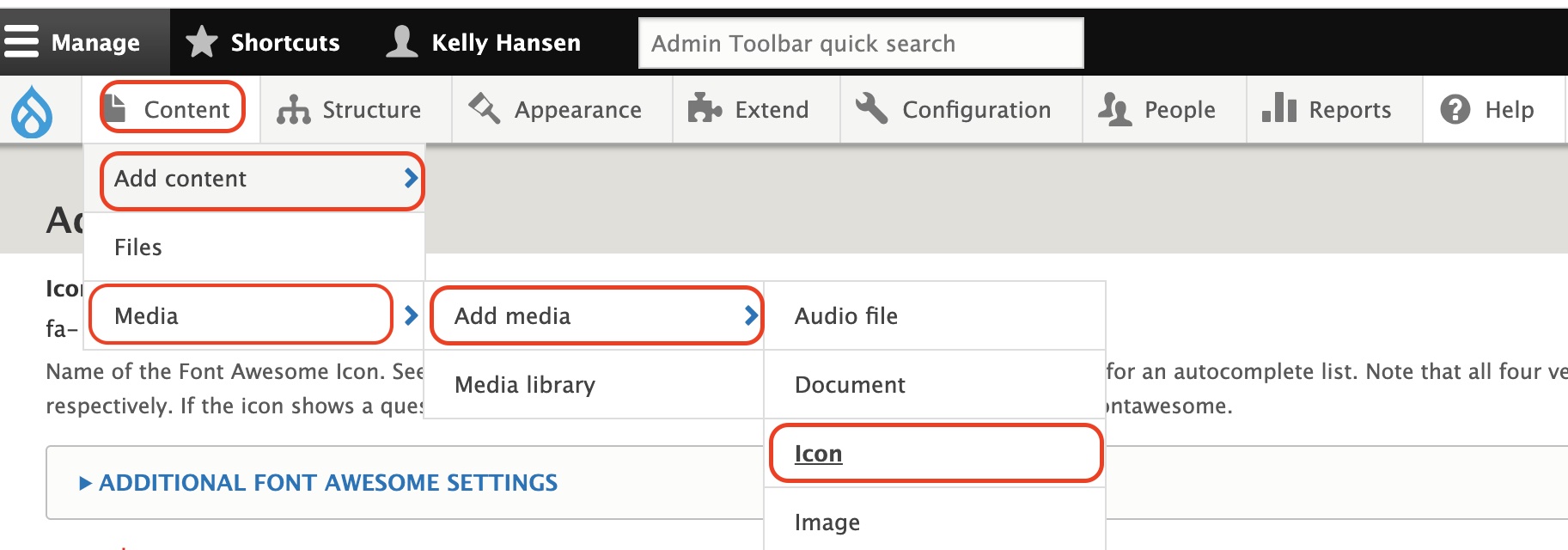Click the People users icon
Screen dimensions: 1568x550
[1115, 109]
